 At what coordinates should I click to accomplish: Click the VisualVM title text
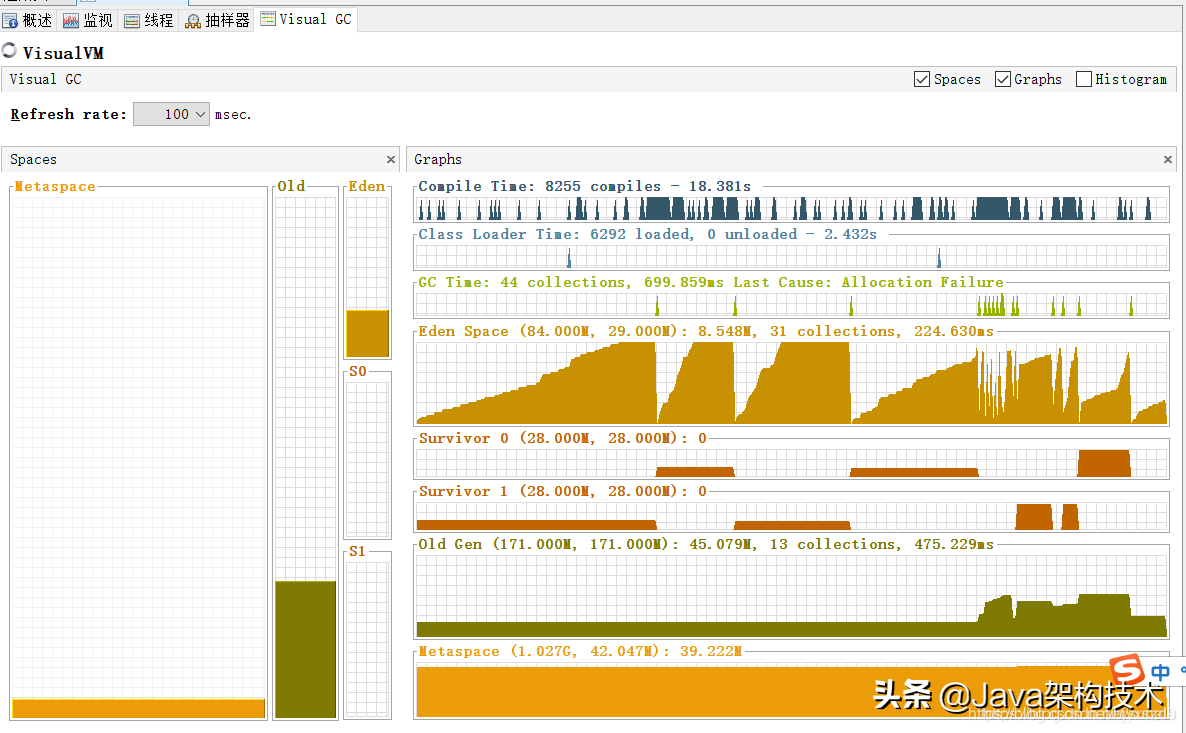63,53
